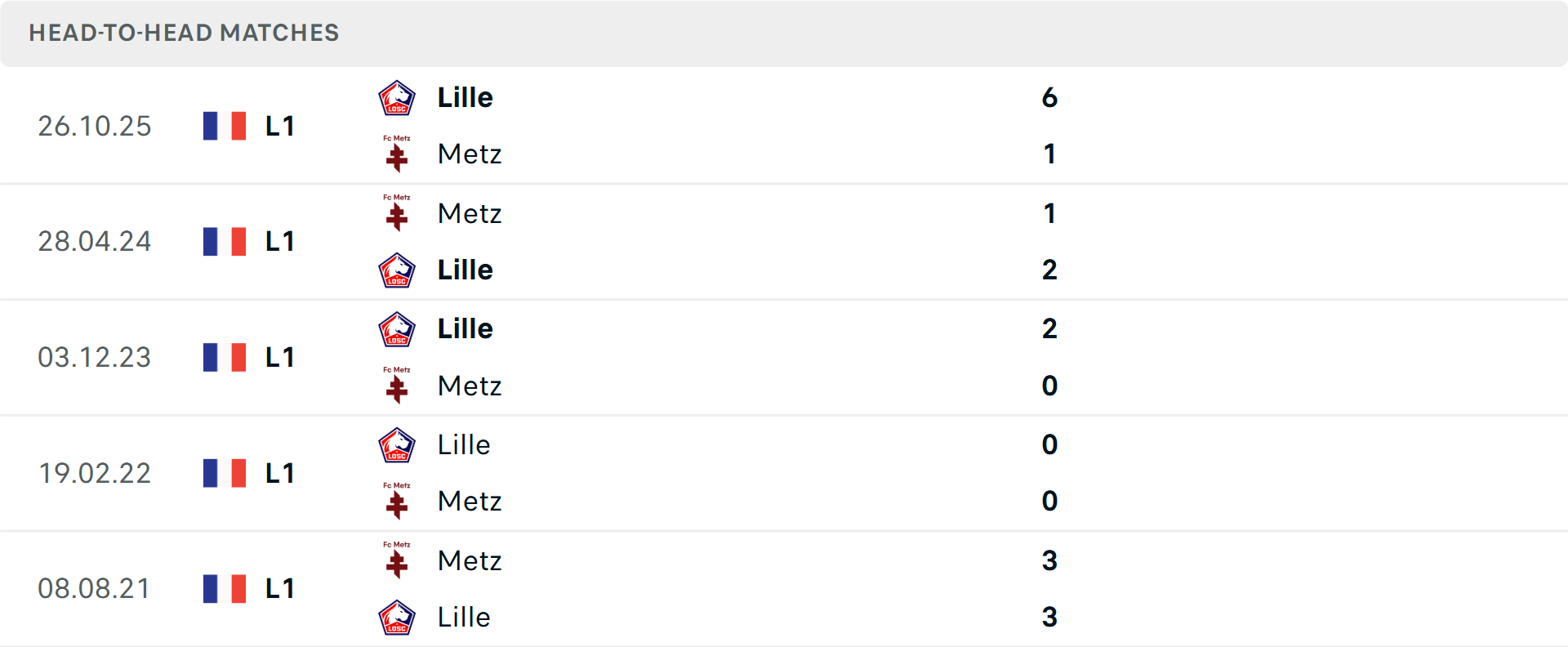The width and height of the screenshot is (1568, 647).
Task: Click the Lille badge in the 03.12.23 row
Action: [x=396, y=328]
